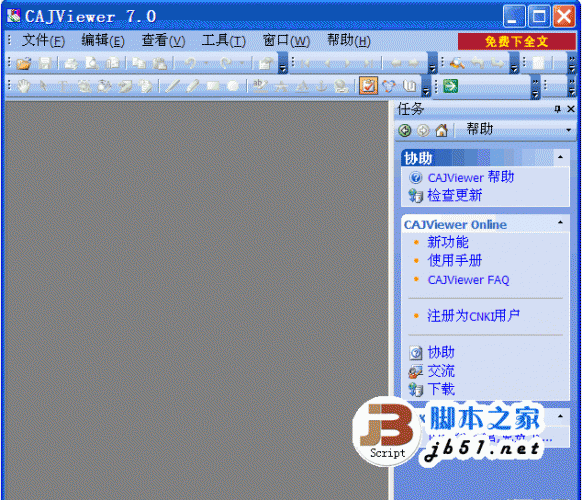Open the 使用手册 link
The height and width of the screenshot is (500, 582).
(455, 261)
